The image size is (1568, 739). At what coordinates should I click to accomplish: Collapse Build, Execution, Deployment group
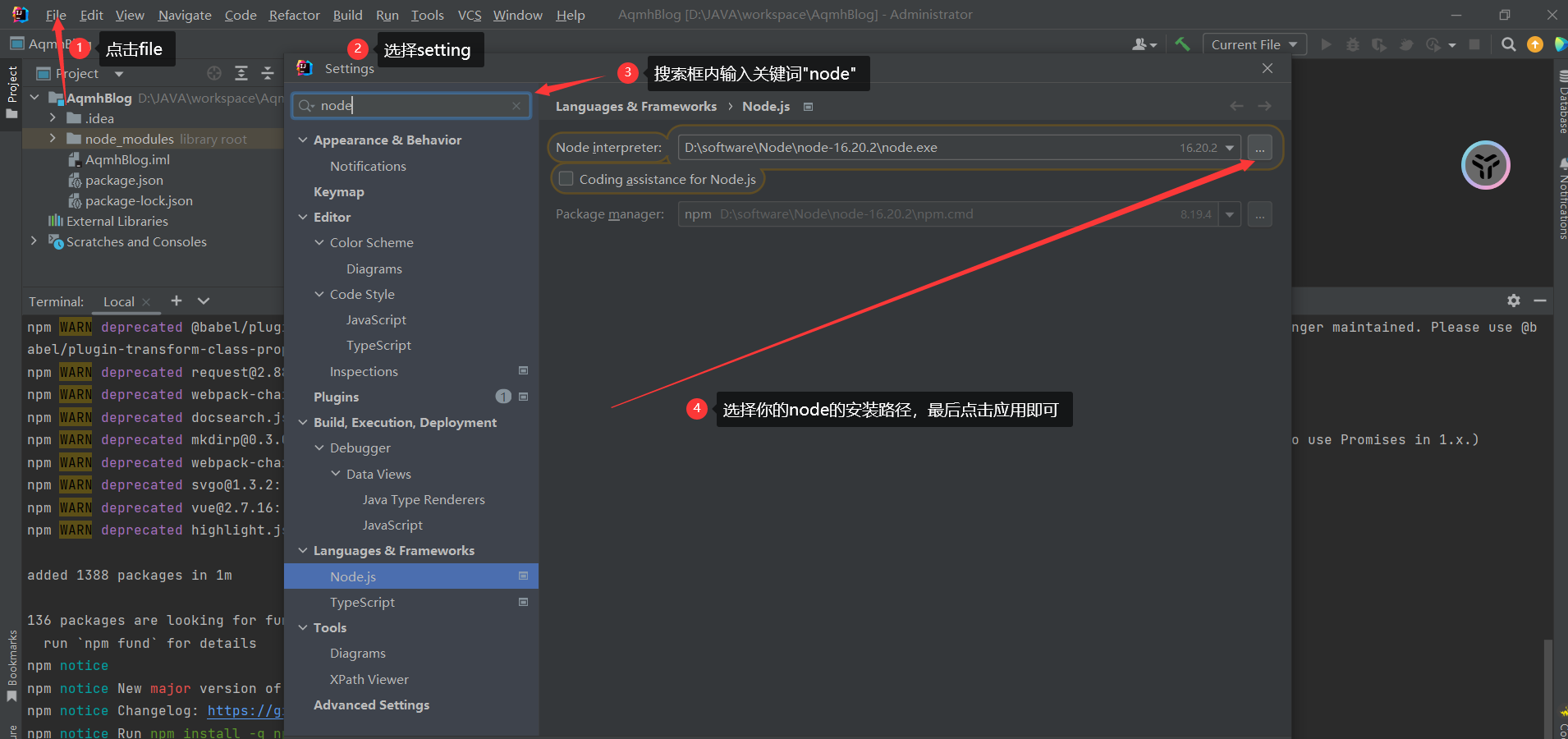(x=303, y=423)
